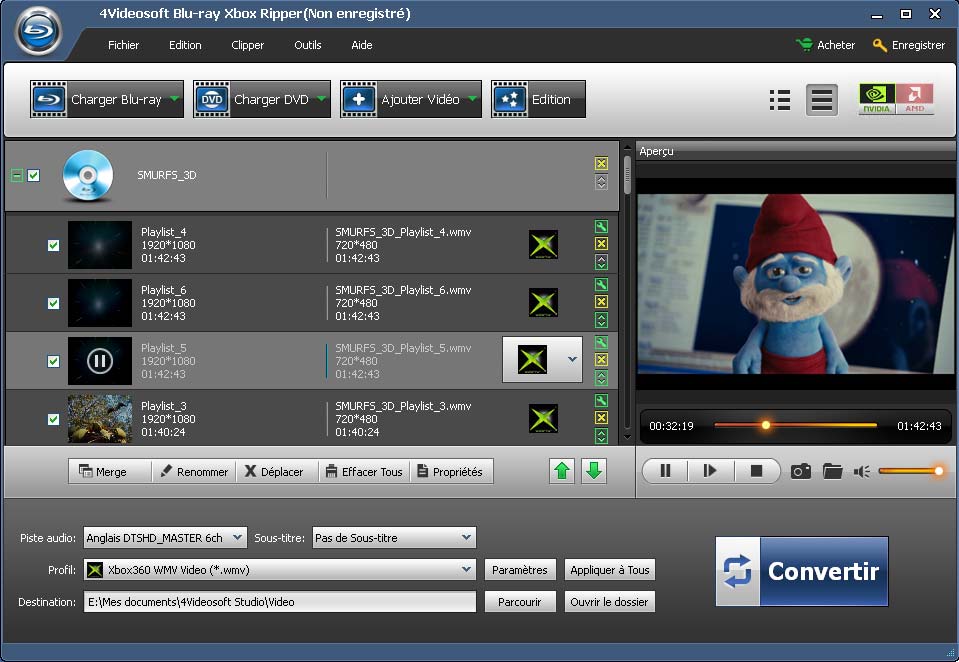Toggle the SMURFS_3D disc checkbox
959x662 pixels.
point(34,175)
